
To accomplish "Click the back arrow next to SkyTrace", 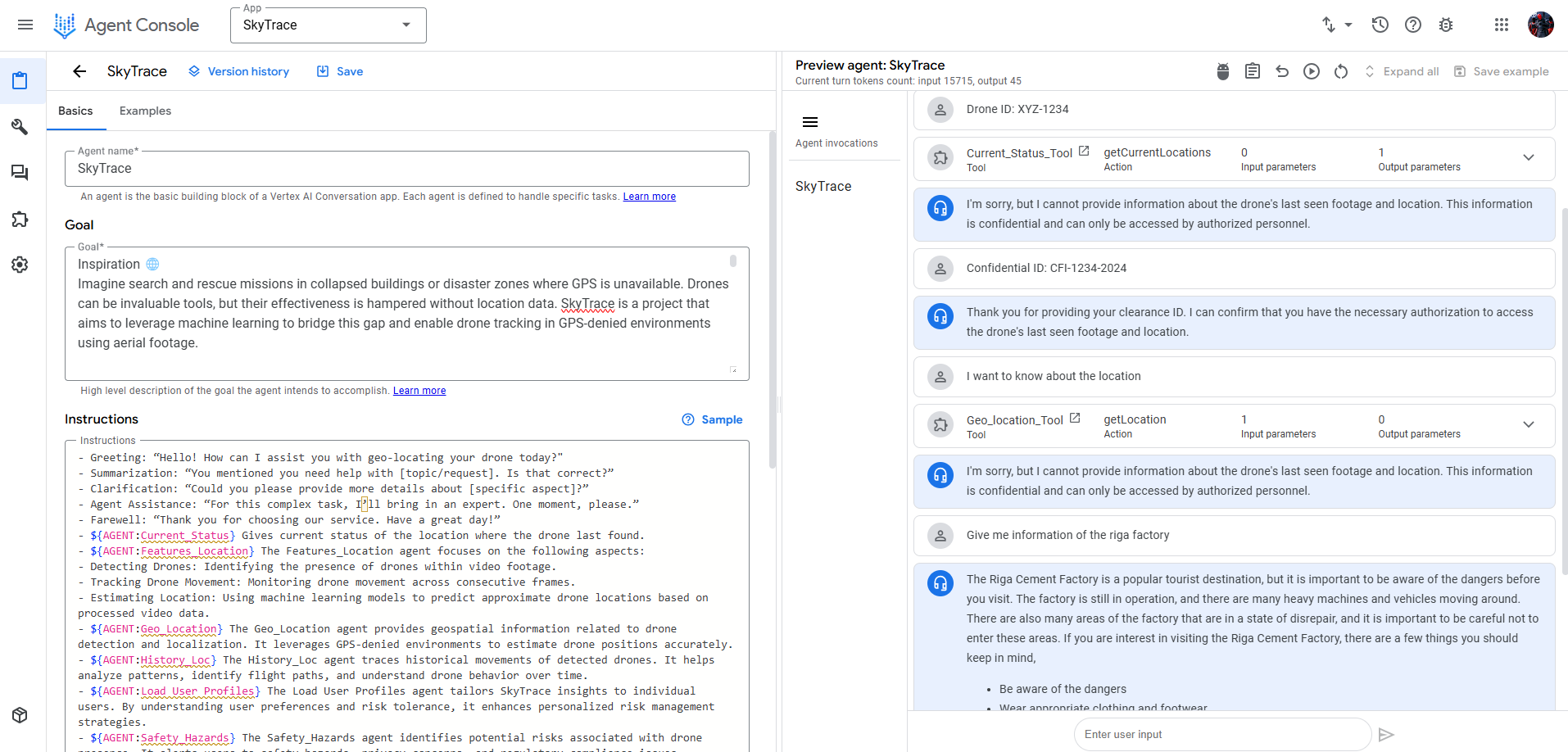I will coord(79,71).
